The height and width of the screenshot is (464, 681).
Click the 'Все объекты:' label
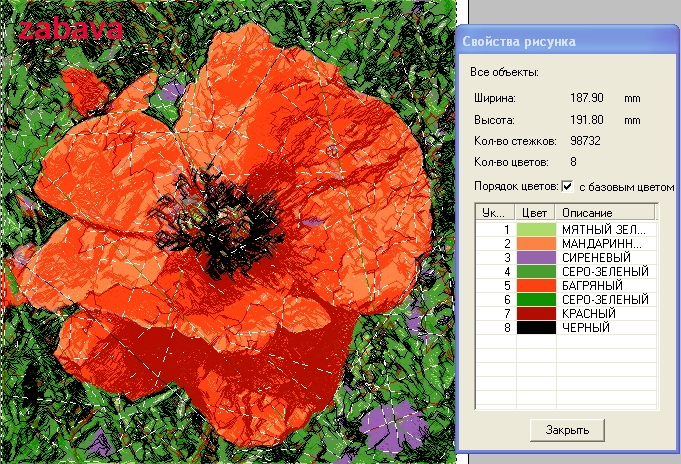(x=504, y=72)
